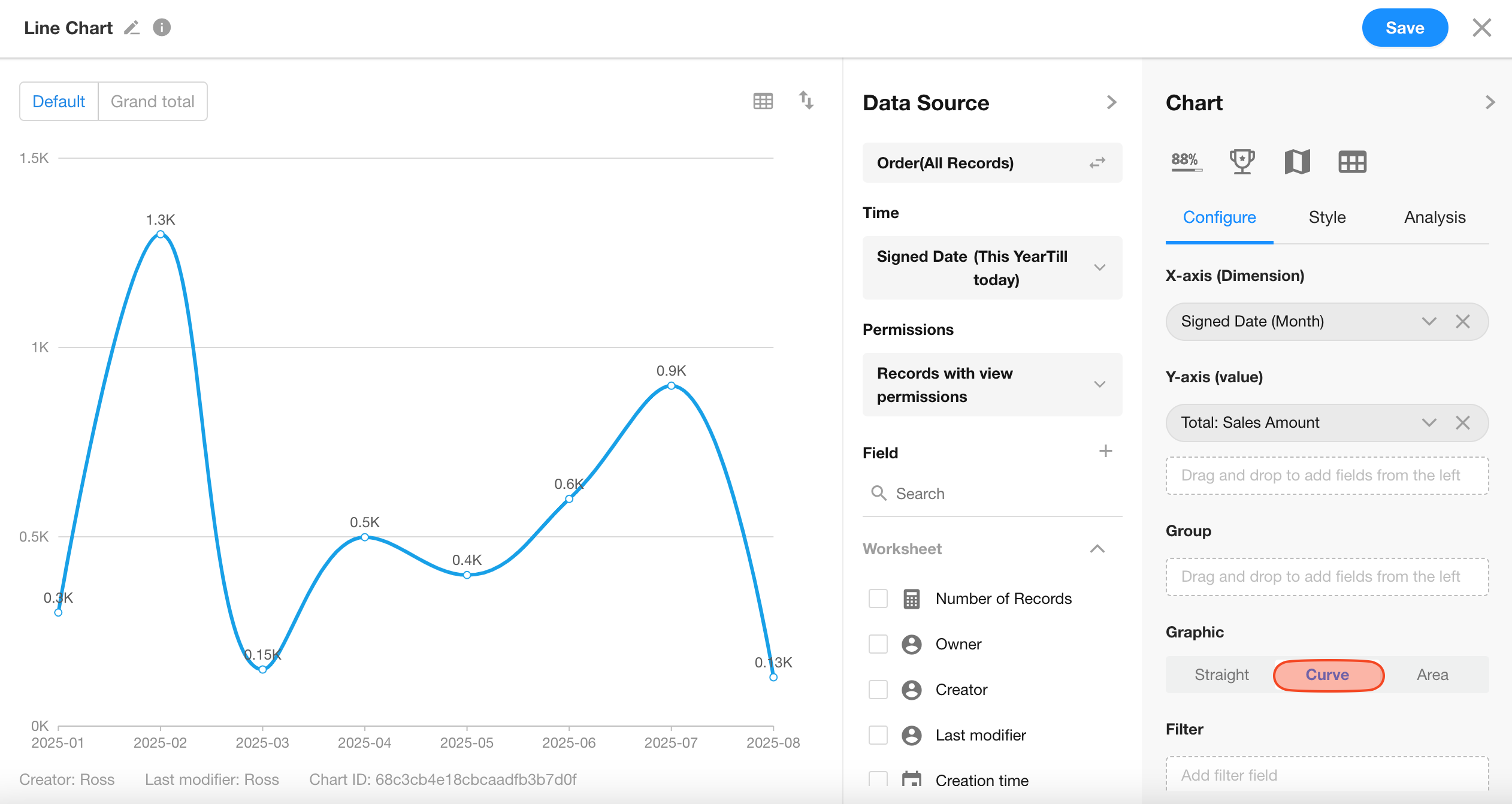
Task: Select the trophy ranking chart type
Action: 1242,162
